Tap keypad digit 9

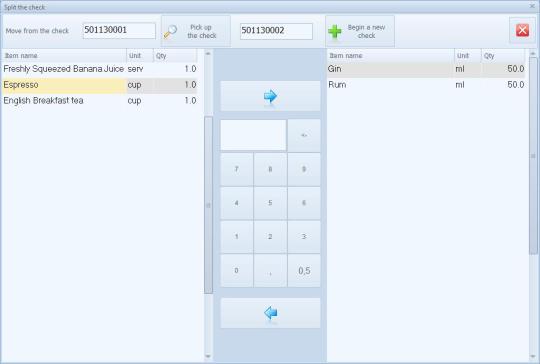click(304, 169)
